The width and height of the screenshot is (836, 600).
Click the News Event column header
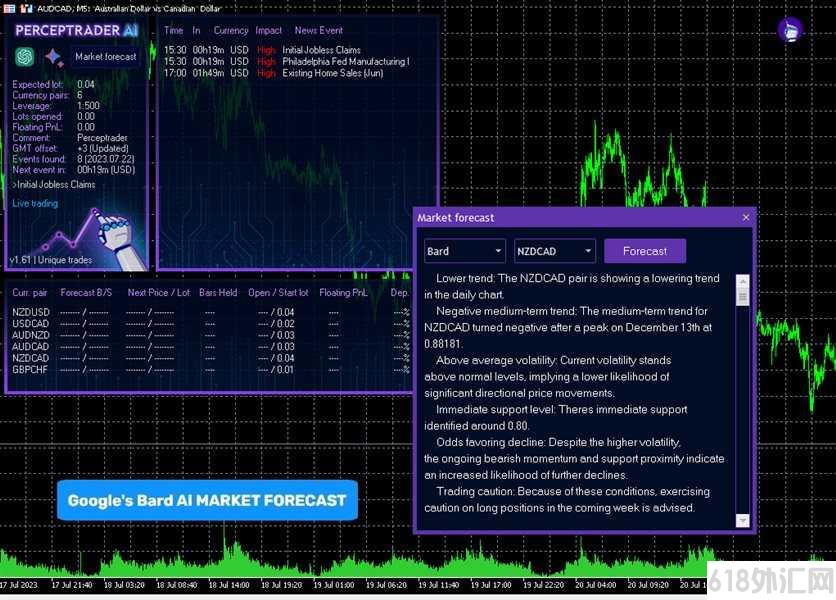coord(319,30)
